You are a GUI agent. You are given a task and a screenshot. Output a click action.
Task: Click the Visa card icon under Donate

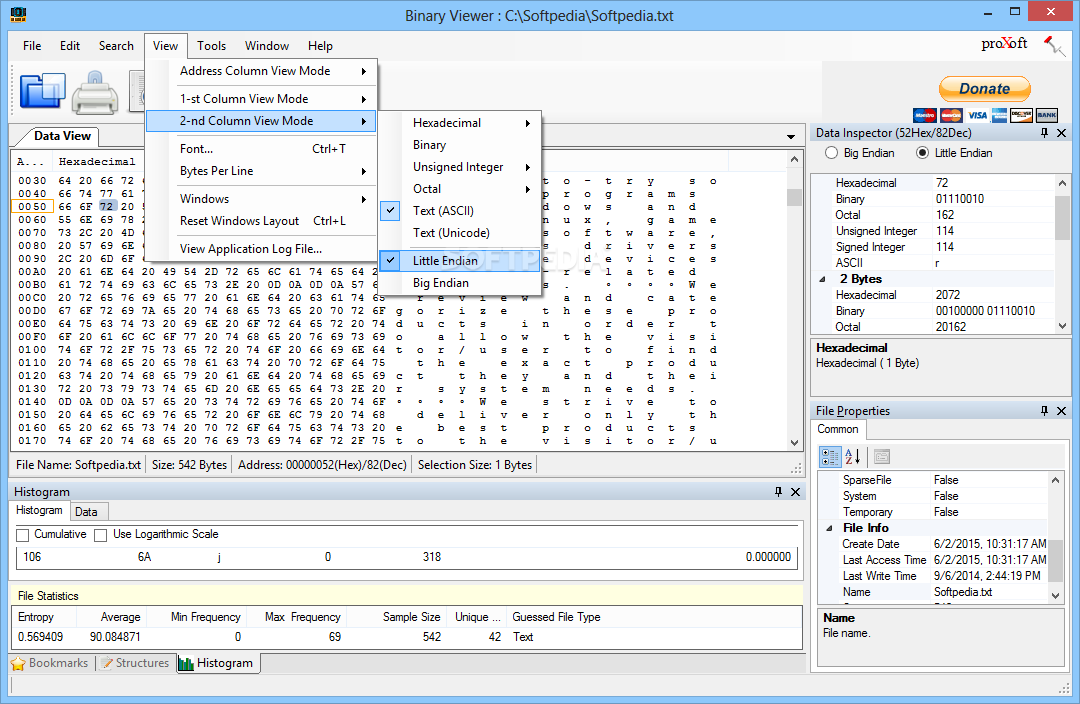click(x=977, y=115)
